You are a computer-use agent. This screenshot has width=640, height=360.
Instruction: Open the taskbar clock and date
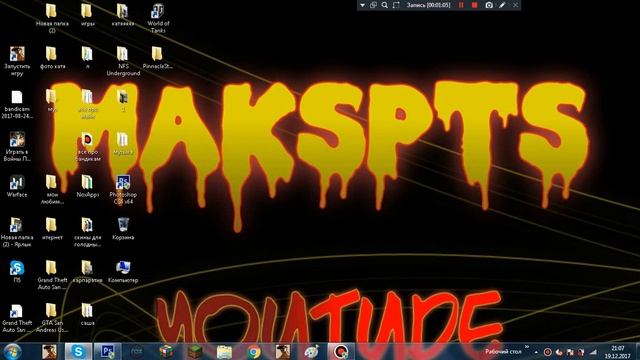coord(618,352)
